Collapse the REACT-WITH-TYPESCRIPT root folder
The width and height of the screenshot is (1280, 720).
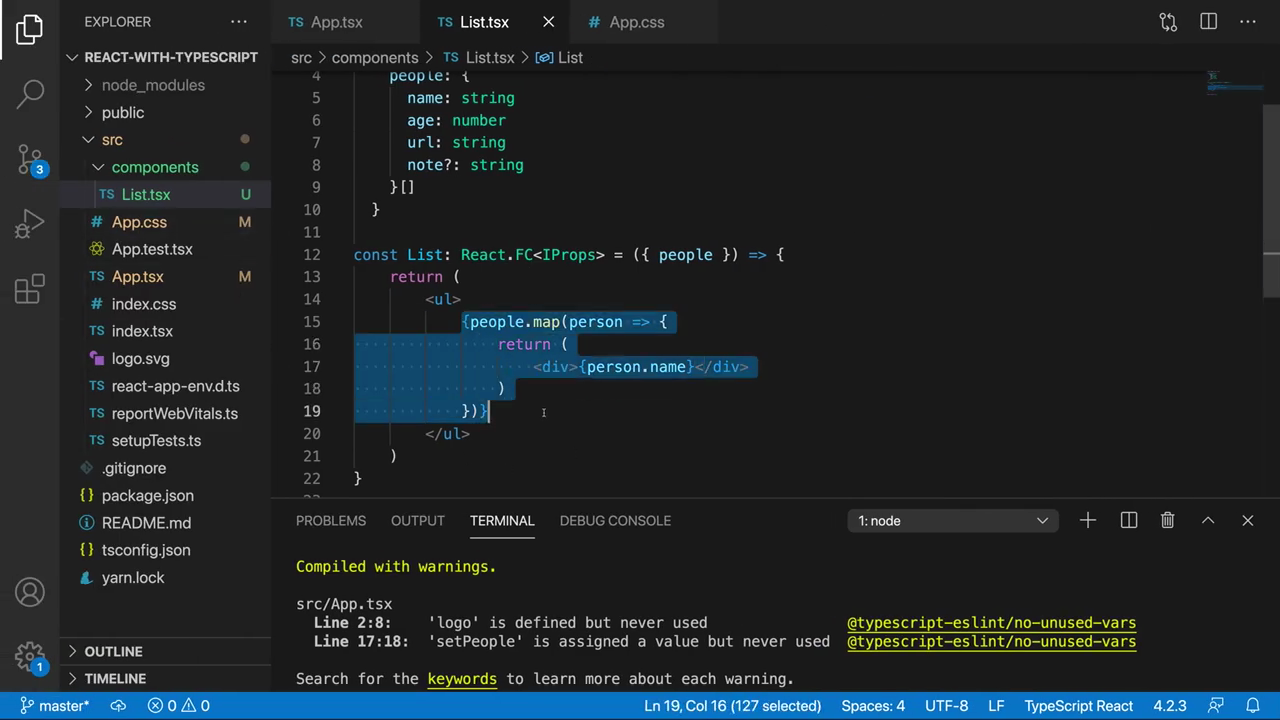pos(165,57)
